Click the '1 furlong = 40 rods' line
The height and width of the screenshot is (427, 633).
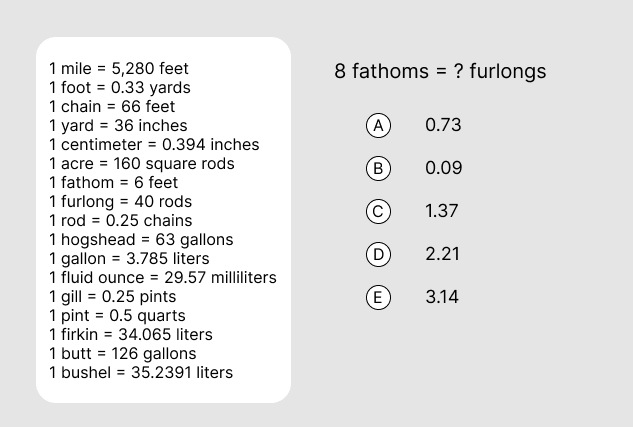120,201
